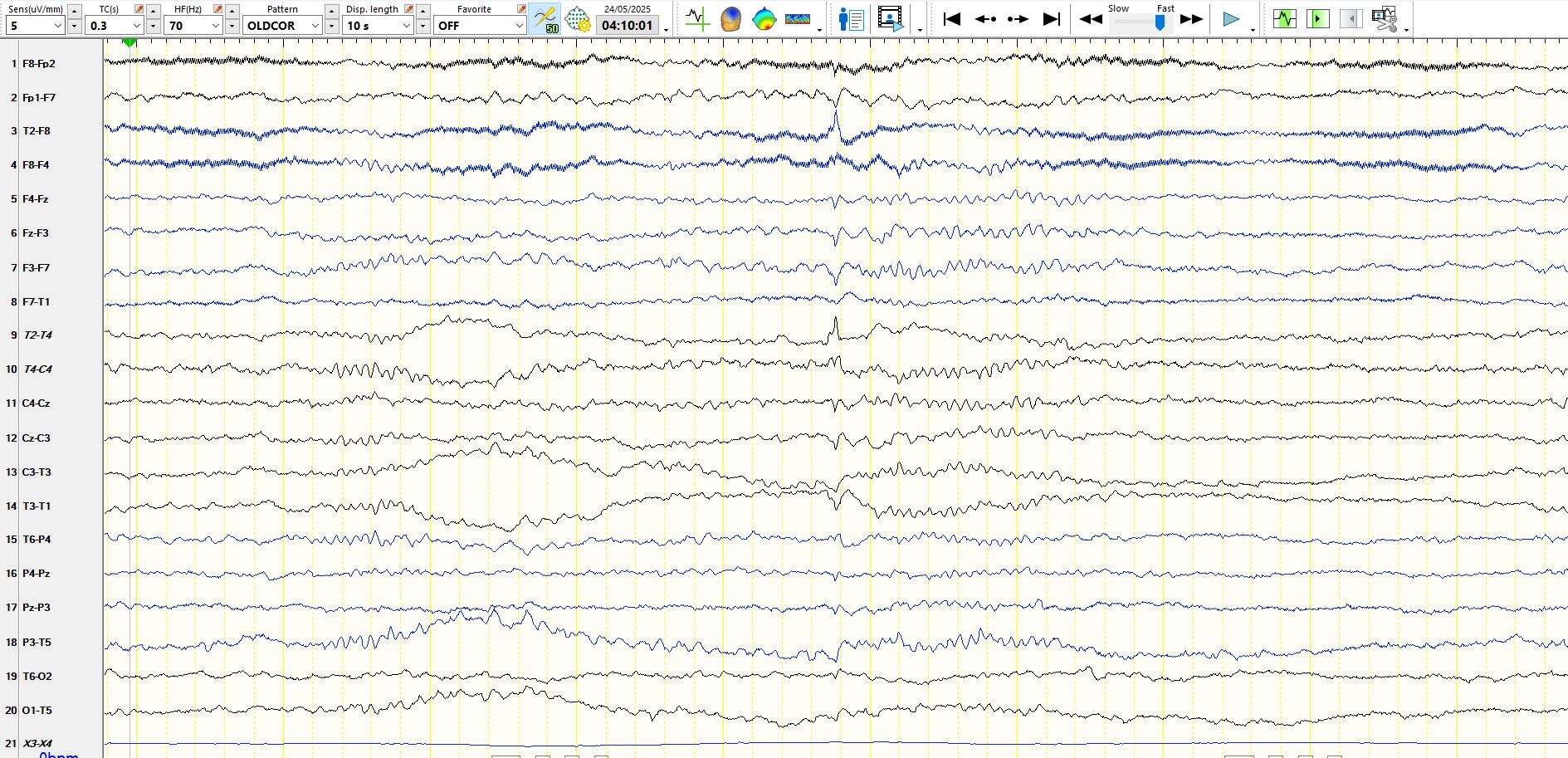
Task: Open the TC(s) time constant dropdown
Action: tap(115, 26)
